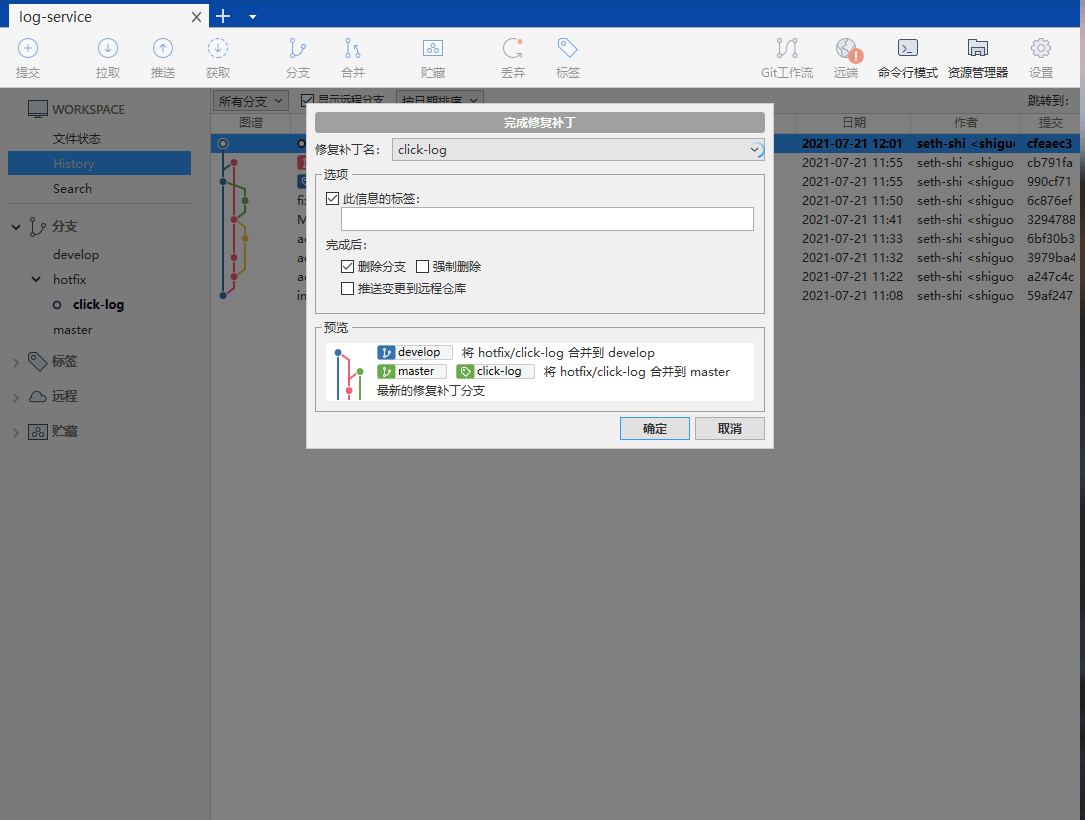The image size is (1085, 820).
Task: Open the date ordering dropdown
Action: pyautogui.click(x=439, y=101)
